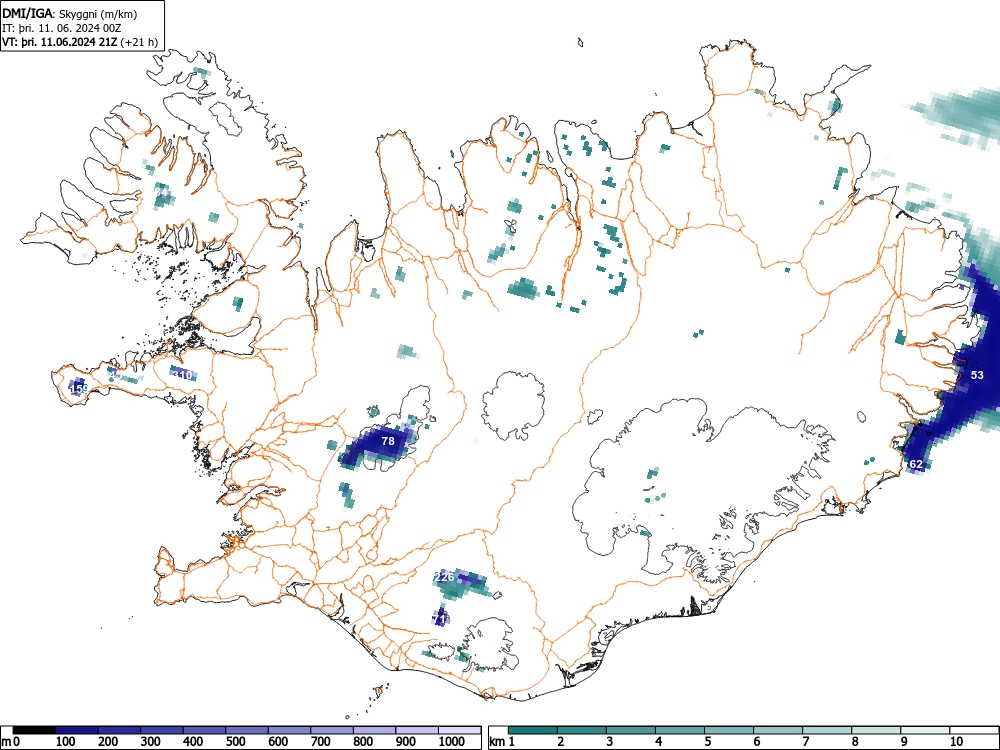1000x750 pixels.
Task: Select the teal swatch between km 5 and 6
Action: pos(728,730)
